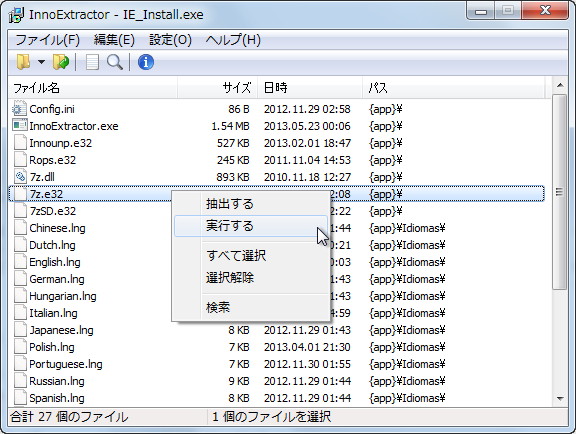Screen dimensions: 576x434
Task: Select the Innounp.e32 file name
Action: (x=61, y=143)
